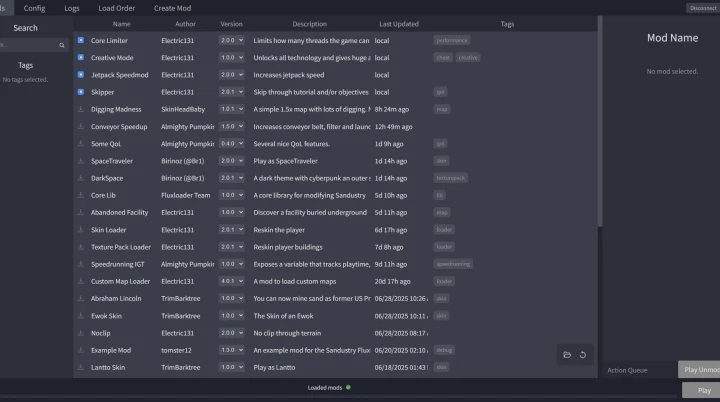Click the search magnifier icon
The image size is (720, 402).
(62, 45)
